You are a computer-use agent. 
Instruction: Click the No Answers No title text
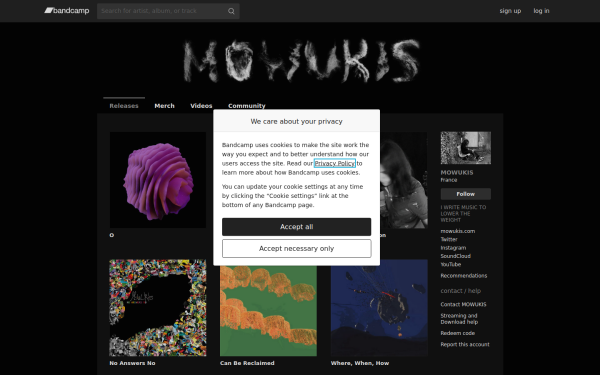pos(132,363)
